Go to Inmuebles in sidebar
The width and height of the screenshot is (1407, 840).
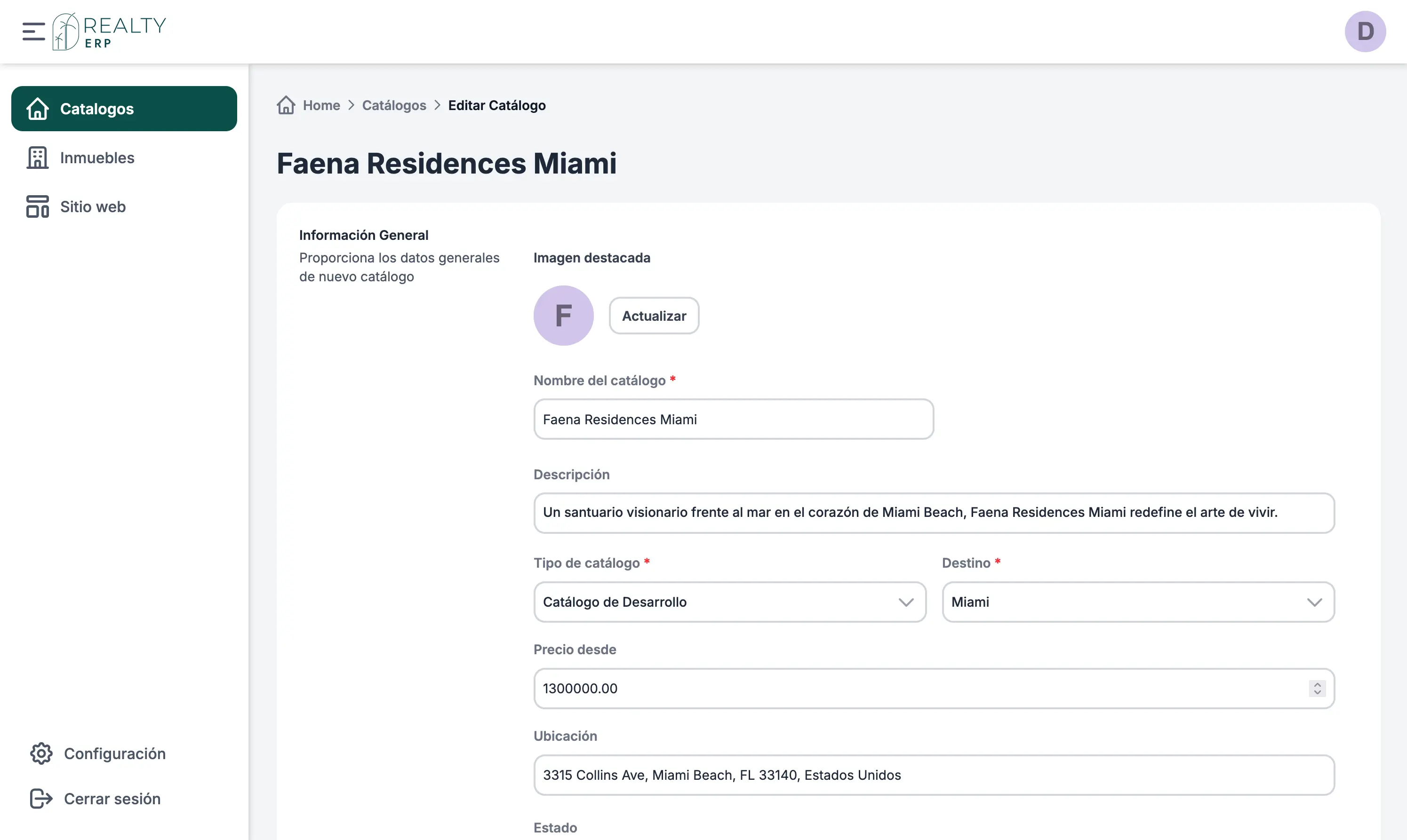pyautogui.click(x=97, y=158)
